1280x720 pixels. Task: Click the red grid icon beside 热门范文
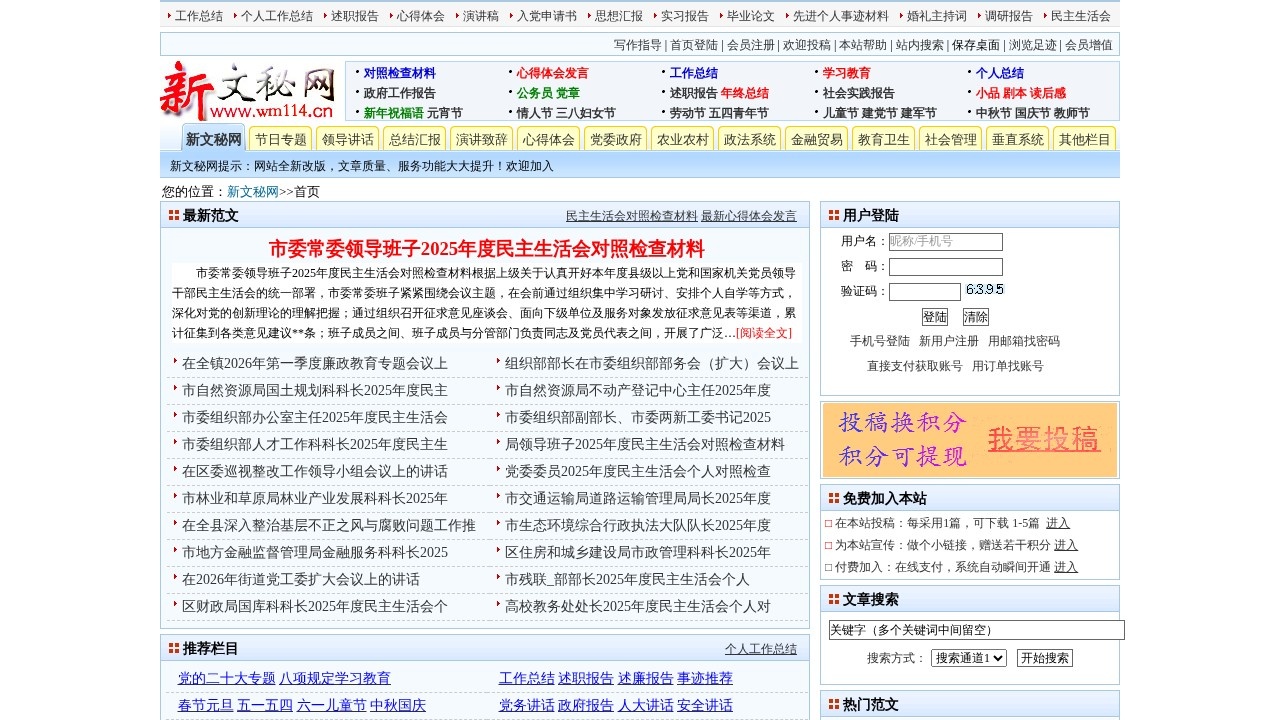coord(834,704)
